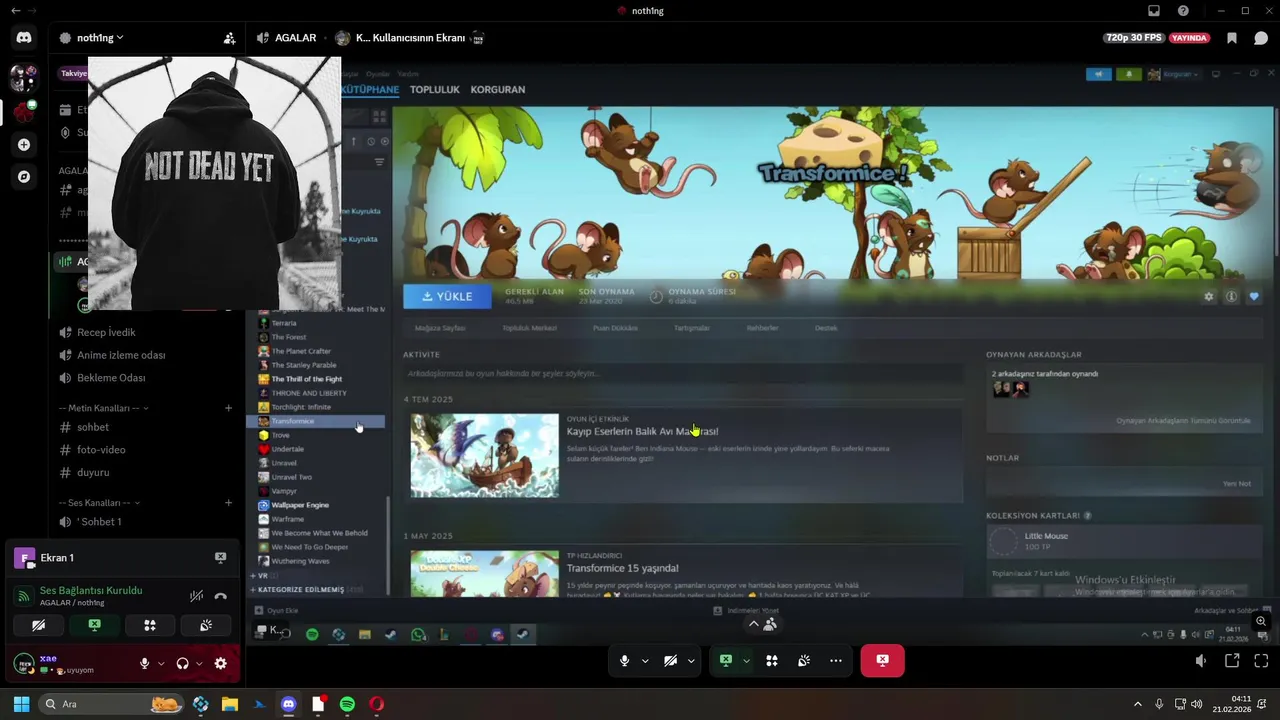1280x720 pixels.
Task: Expand microphone options in call control bar
Action: pyautogui.click(x=645, y=661)
